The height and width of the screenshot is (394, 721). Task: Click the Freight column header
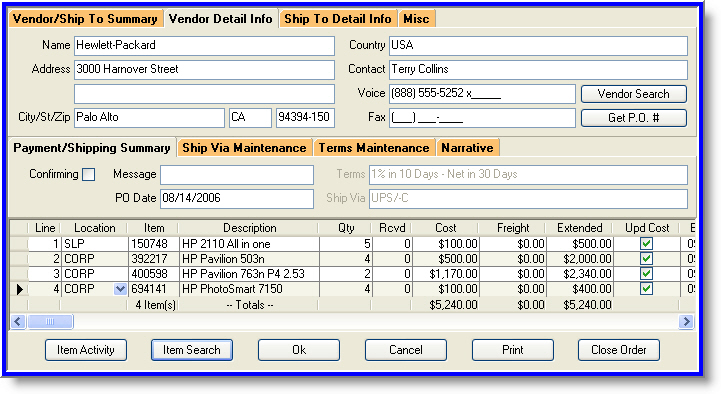point(512,228)
